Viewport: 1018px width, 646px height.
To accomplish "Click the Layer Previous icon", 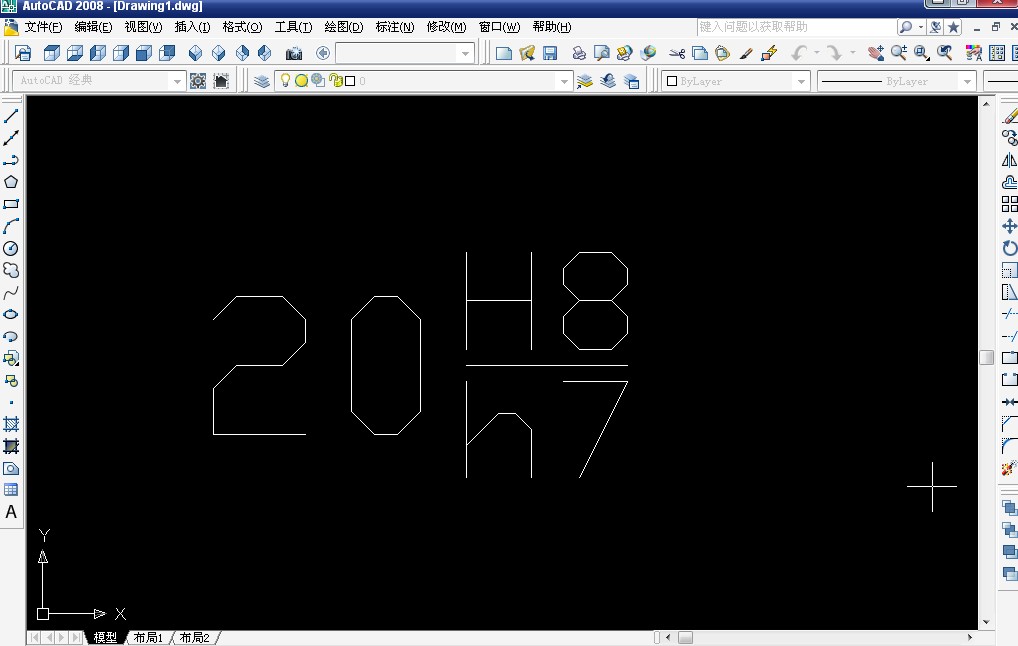I will 608,81.
